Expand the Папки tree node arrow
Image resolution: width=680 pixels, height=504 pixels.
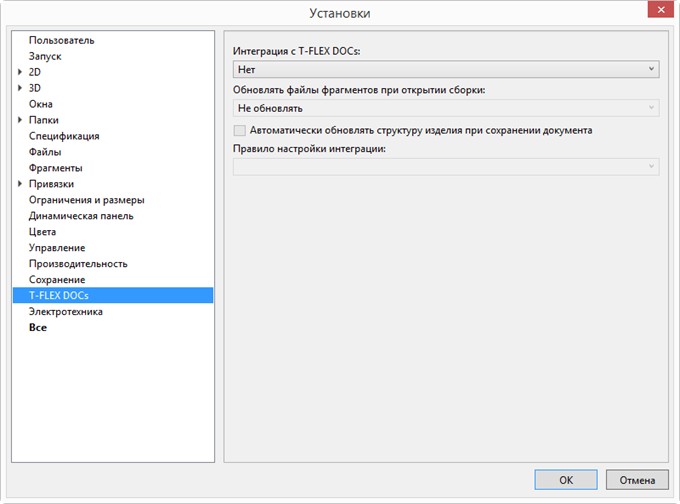pyautogui.click(x=20, y=120)
